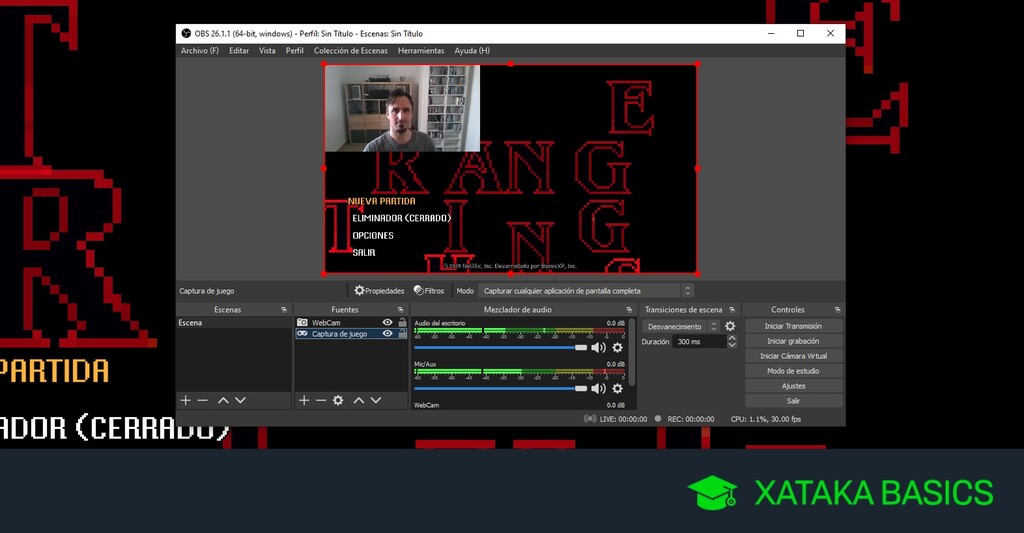The image size is (1024, 533).
Task: Mute the Mic/Aux speaker icon
Action: (598, 389)
